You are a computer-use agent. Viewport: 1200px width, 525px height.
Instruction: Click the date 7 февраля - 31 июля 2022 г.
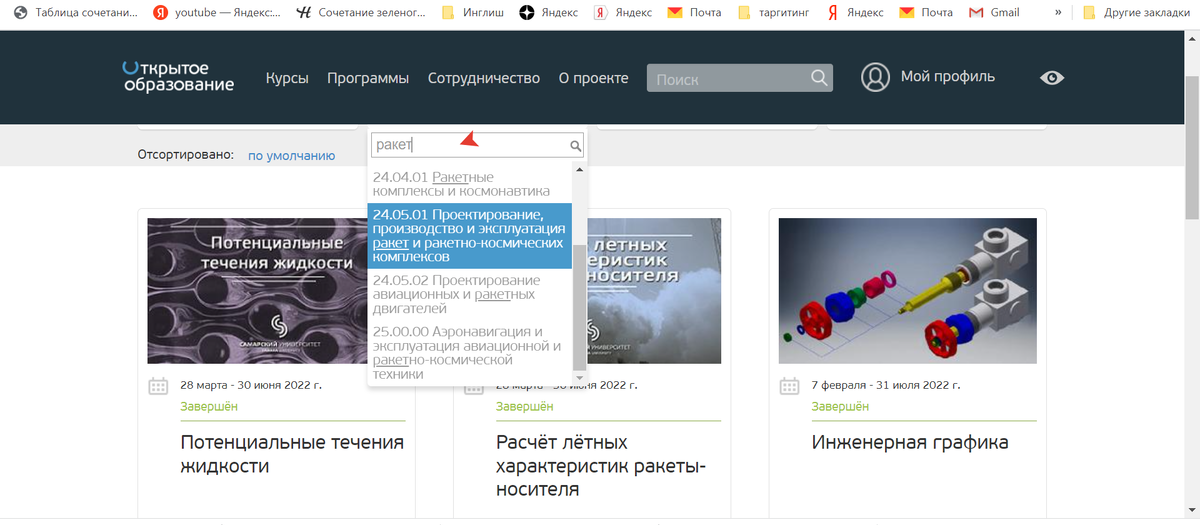888,385
